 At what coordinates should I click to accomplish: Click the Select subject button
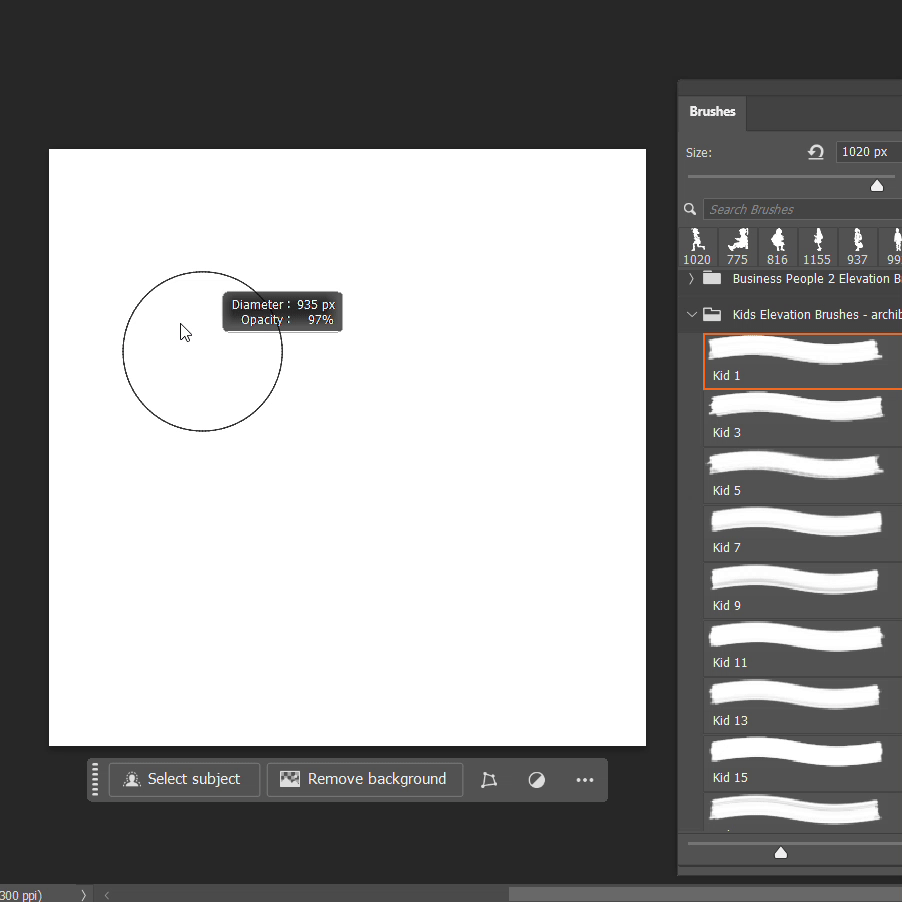pyautogui.click(x=184, y=780)
